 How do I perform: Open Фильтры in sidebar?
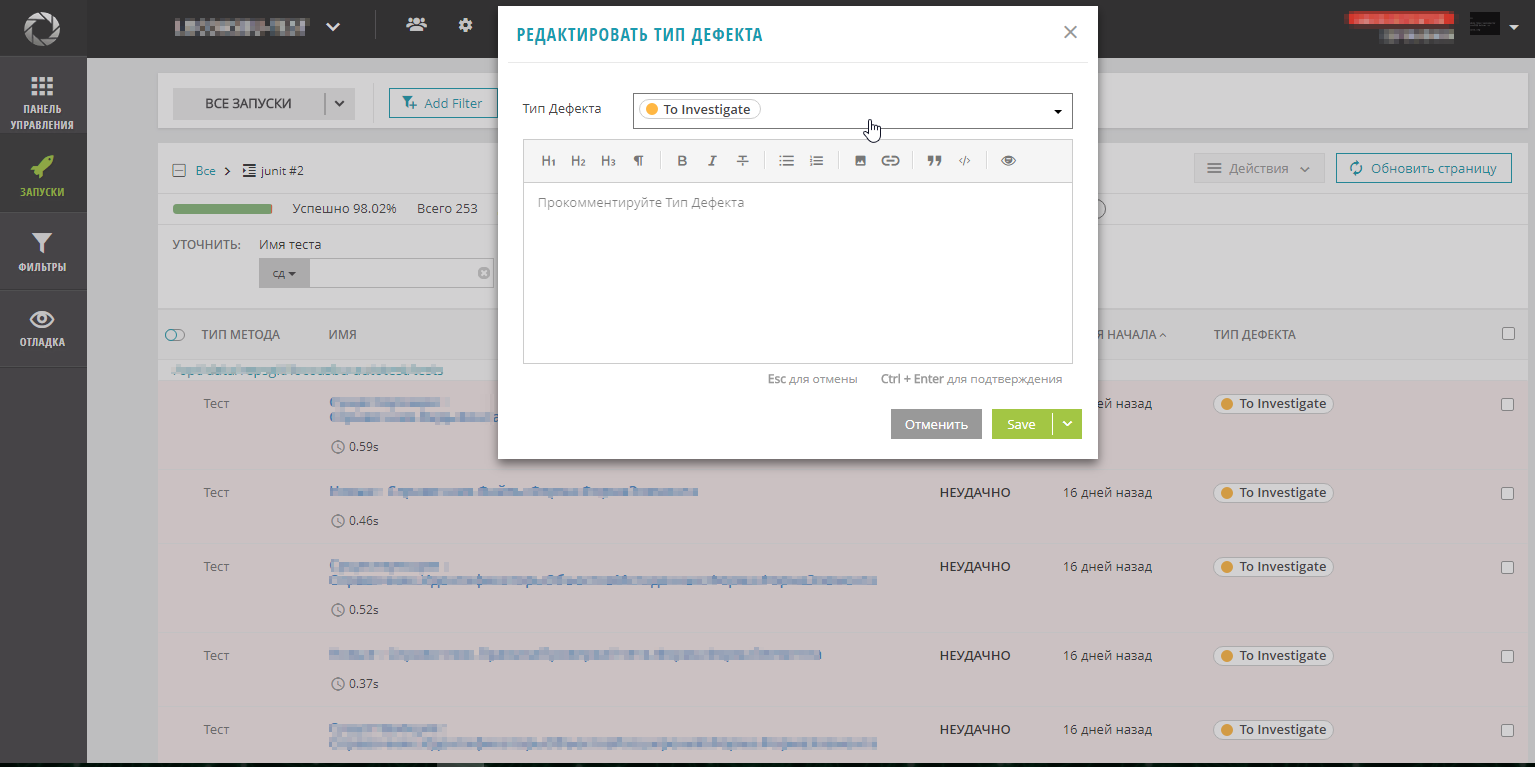click(x=43, y=252)
